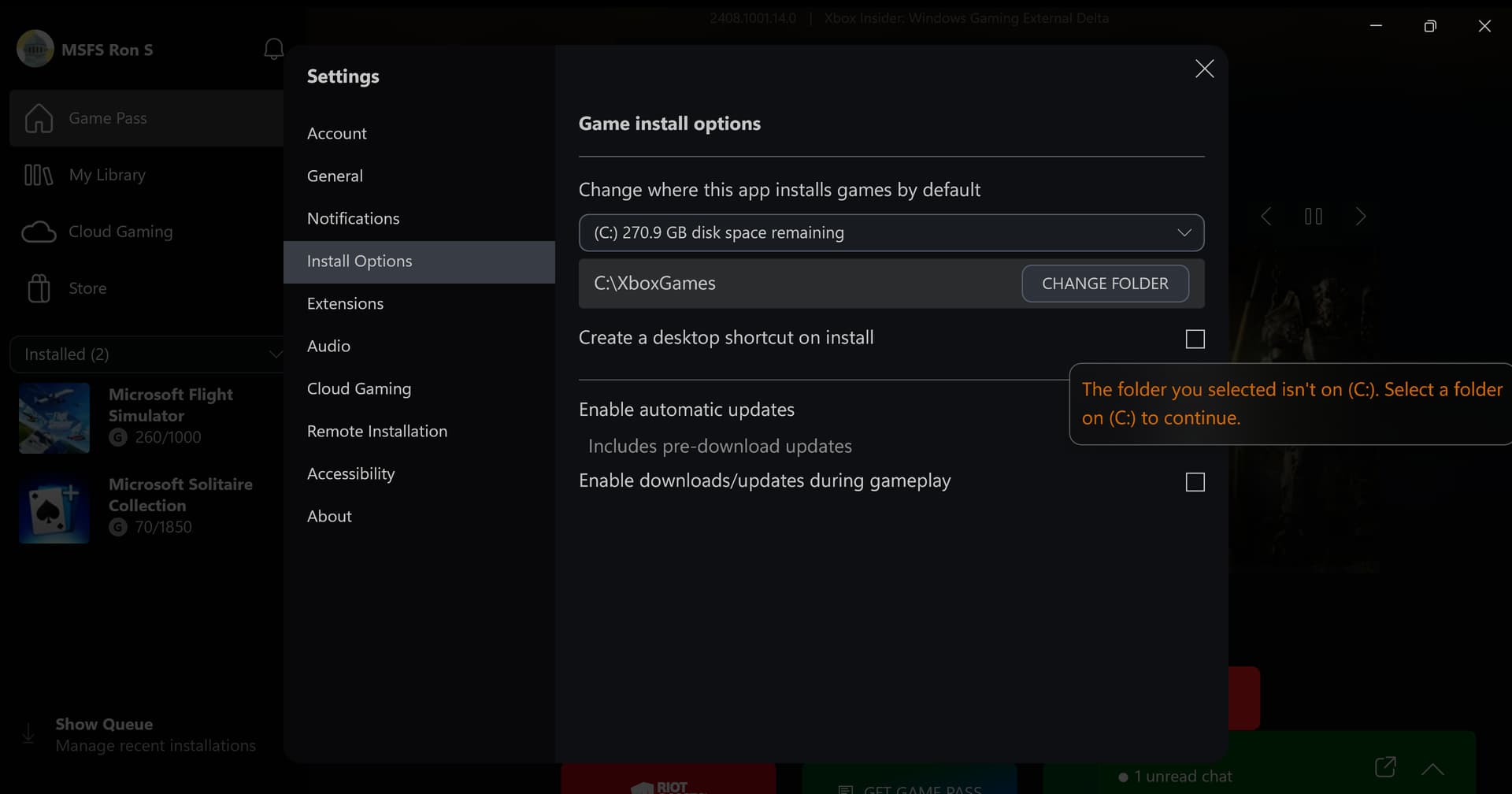
Task: Click the MSFS Ron S username
Action: 107,50
